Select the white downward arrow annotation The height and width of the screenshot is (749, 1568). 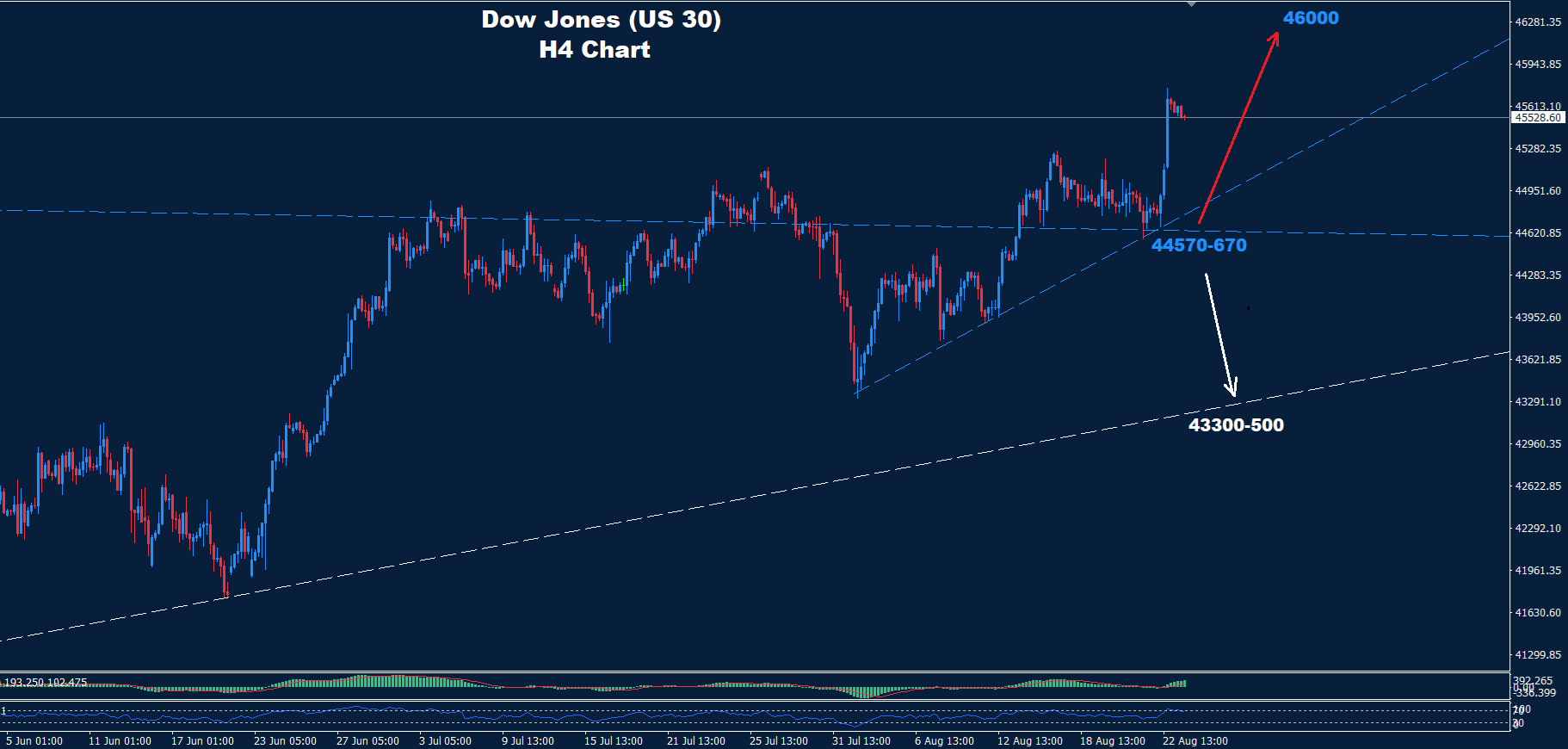click(1219, 331)
